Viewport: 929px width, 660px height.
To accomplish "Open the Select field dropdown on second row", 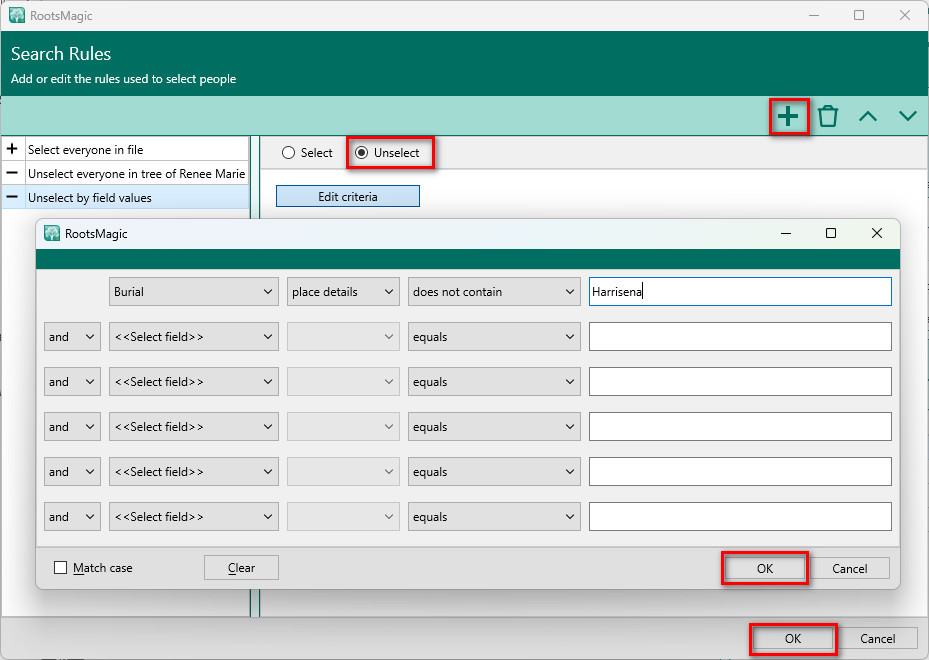I will click(194, 337).
